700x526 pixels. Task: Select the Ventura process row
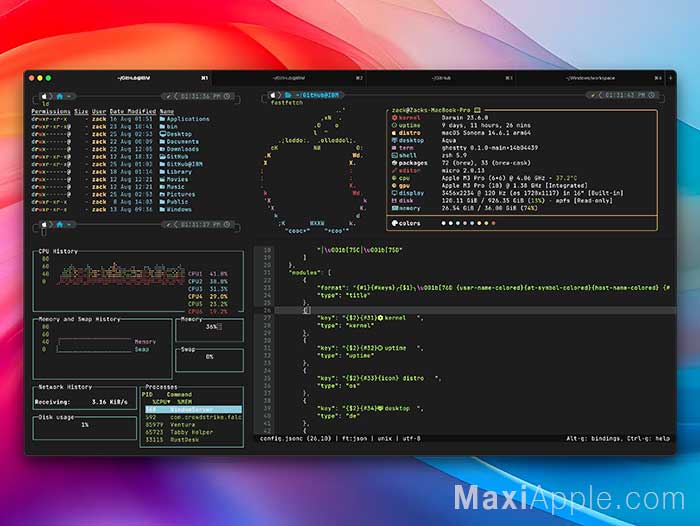[193, 425]
